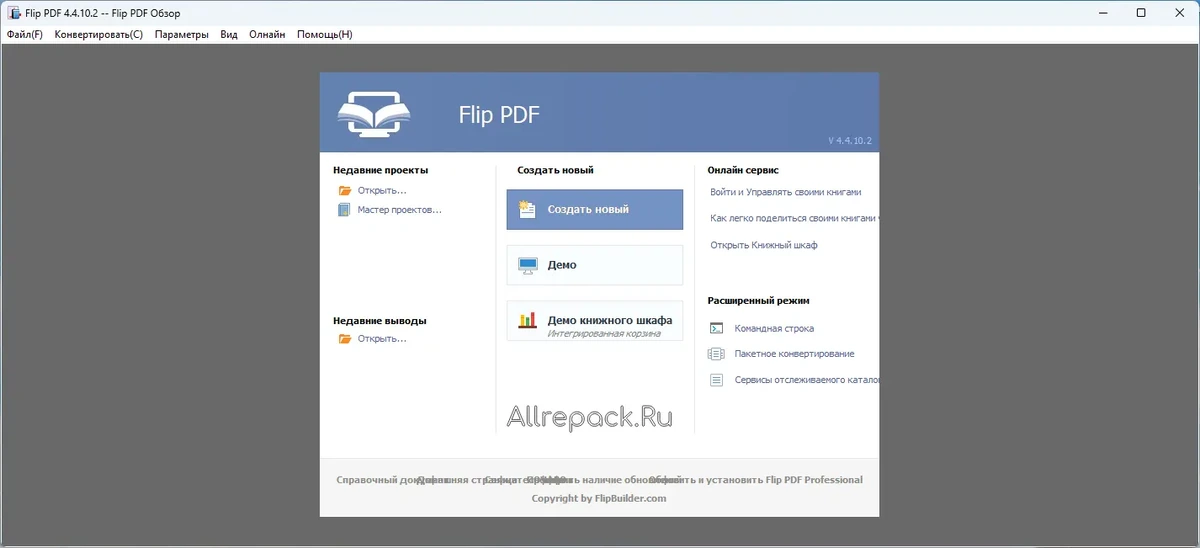
Task: Open the Параметры menu
Action: pos(182,34)
